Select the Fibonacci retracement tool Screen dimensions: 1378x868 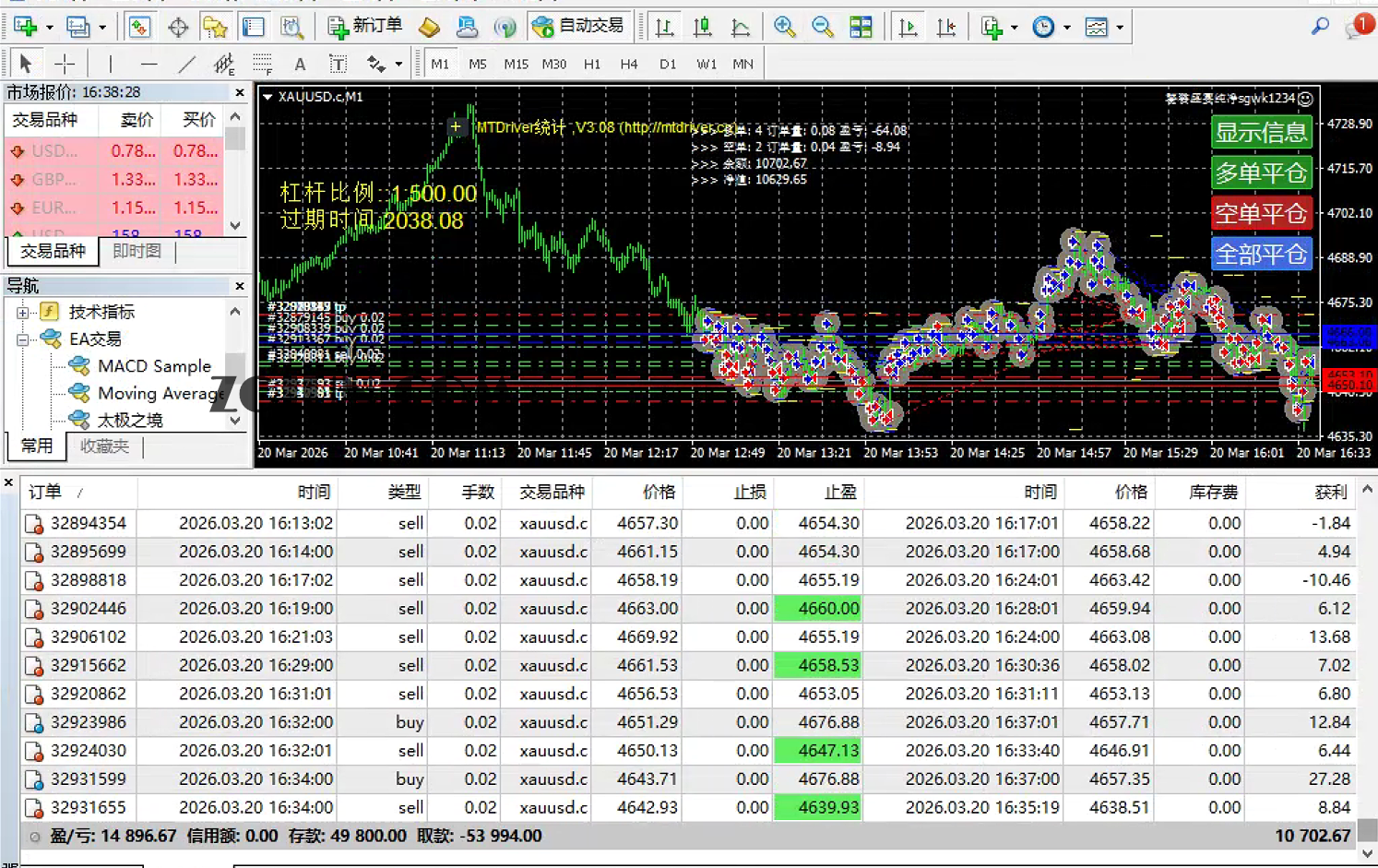(x=262, y=64)
